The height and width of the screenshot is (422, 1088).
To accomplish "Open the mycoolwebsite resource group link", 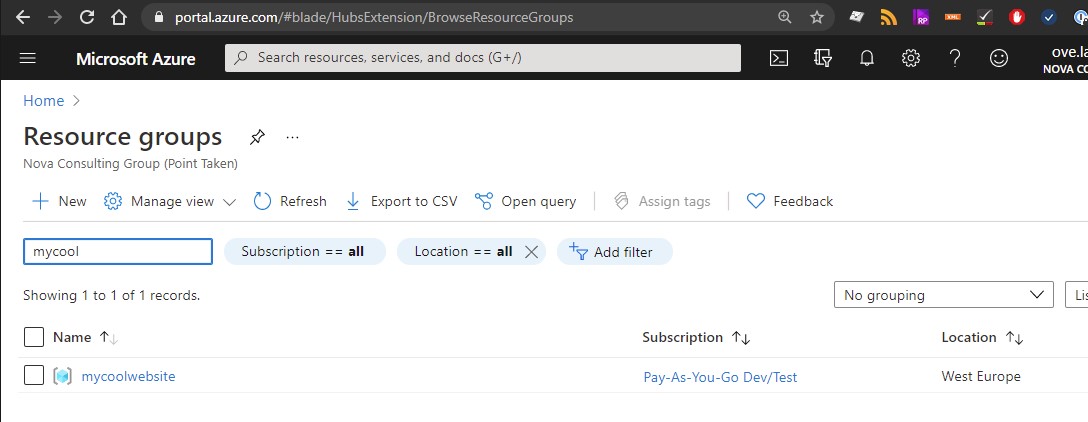I will point(128,376).
